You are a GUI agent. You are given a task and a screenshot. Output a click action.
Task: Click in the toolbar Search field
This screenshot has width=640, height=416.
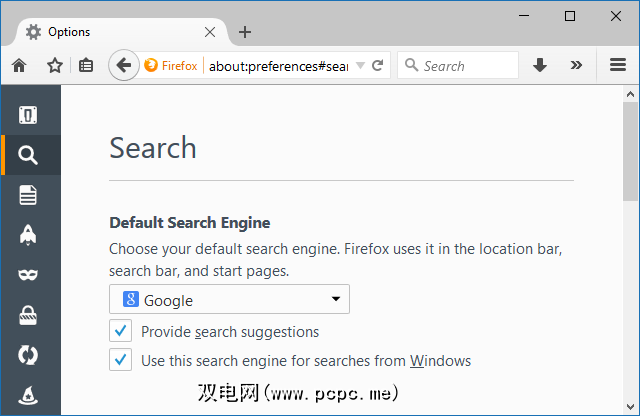tap(465, 66)
